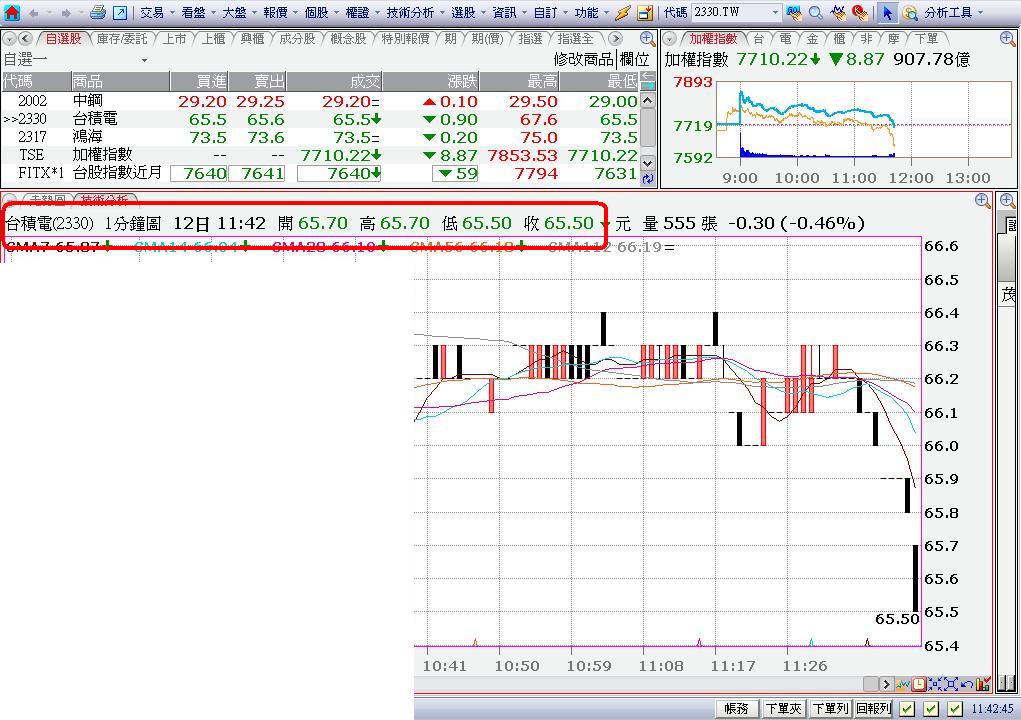Click the shrink chart arrows icon
Screen dimensions: 1021x720
tap(935, 684)
